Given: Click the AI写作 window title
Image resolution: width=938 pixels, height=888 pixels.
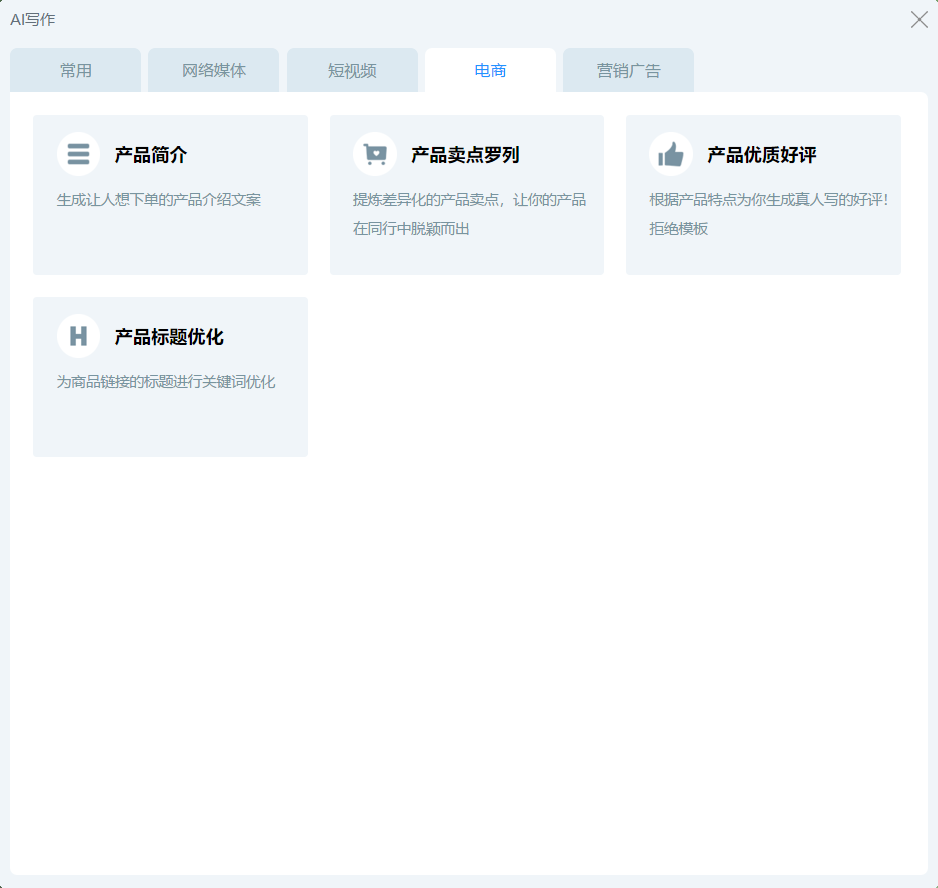Looking at the screenshot, I should pyautogui.click(x=33, y=20).
